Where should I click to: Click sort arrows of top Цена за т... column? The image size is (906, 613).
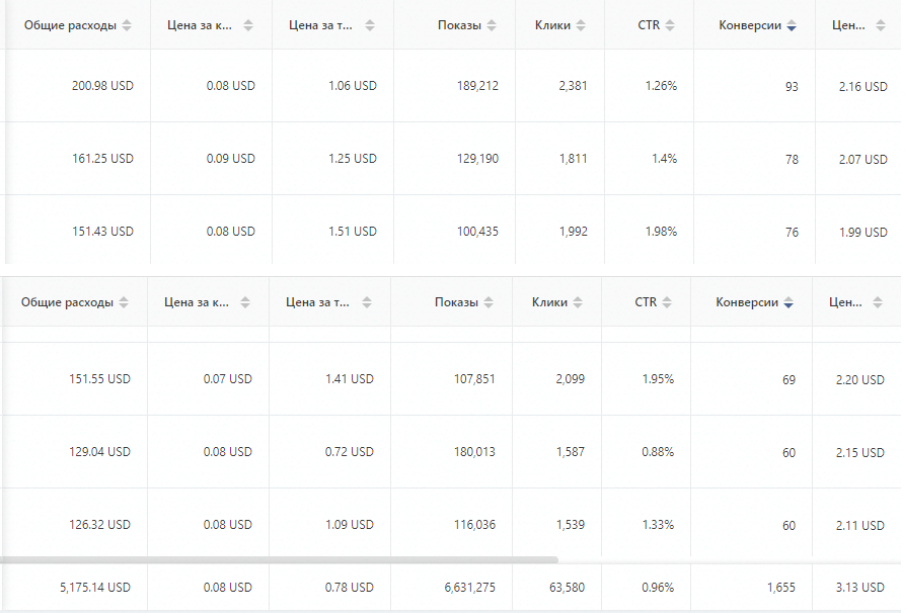pos(370,25)
